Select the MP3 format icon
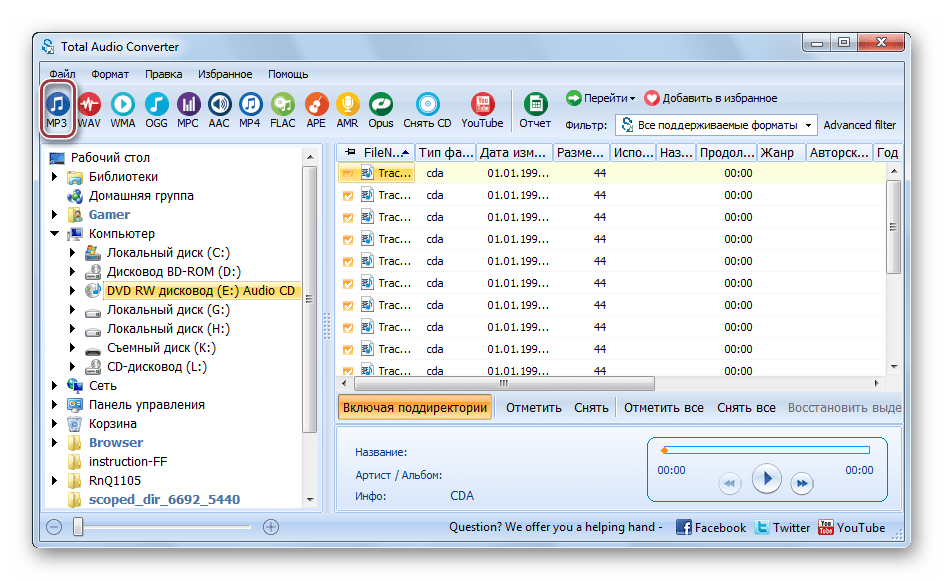944x581 pixels. tap(57, 109)
